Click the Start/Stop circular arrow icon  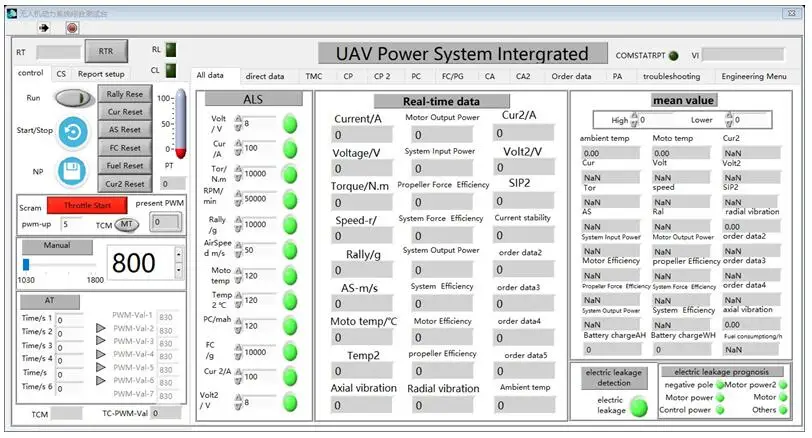(72, 132)
